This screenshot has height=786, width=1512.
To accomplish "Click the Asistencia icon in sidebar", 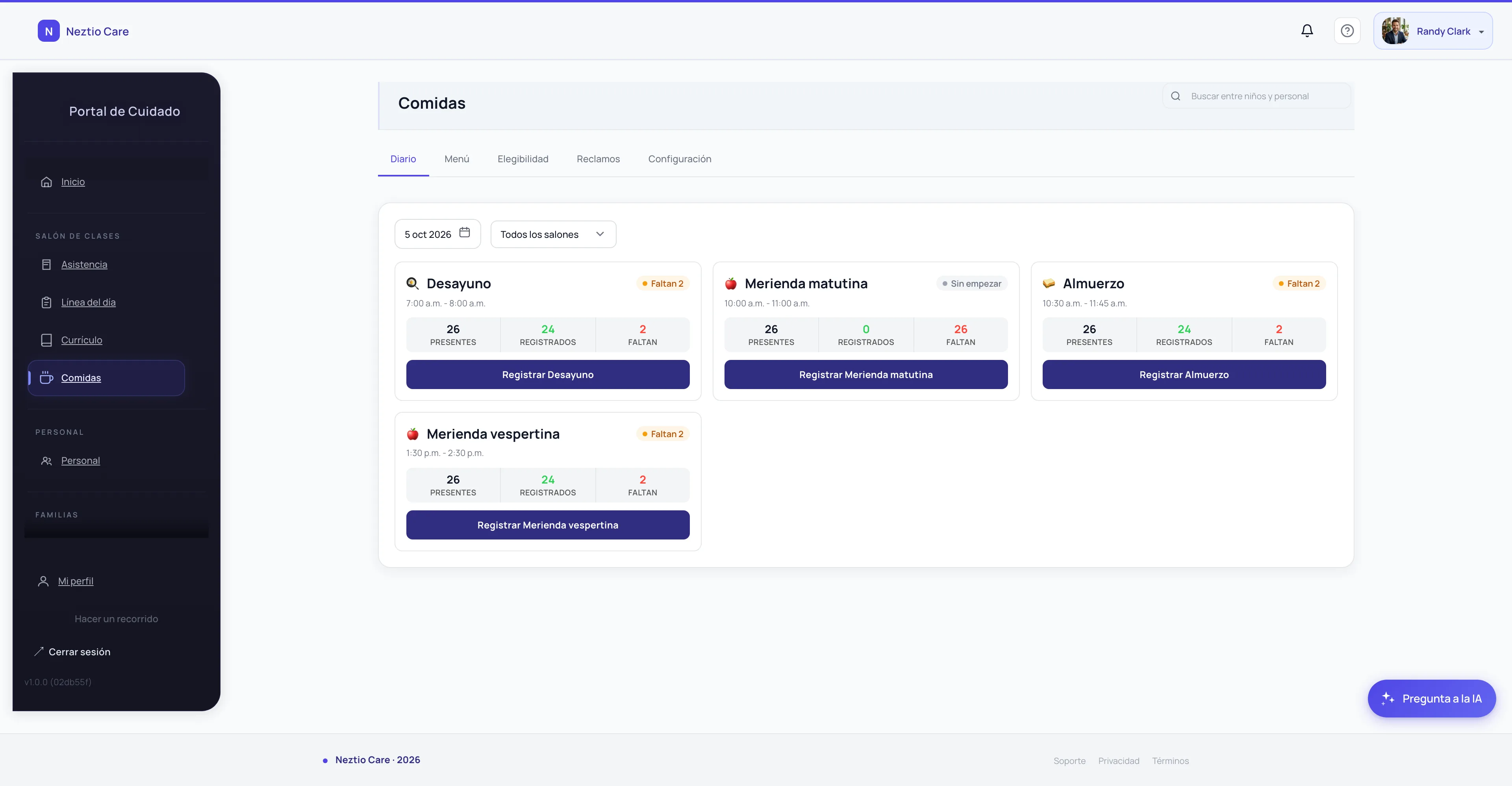I will click(46, 265).
